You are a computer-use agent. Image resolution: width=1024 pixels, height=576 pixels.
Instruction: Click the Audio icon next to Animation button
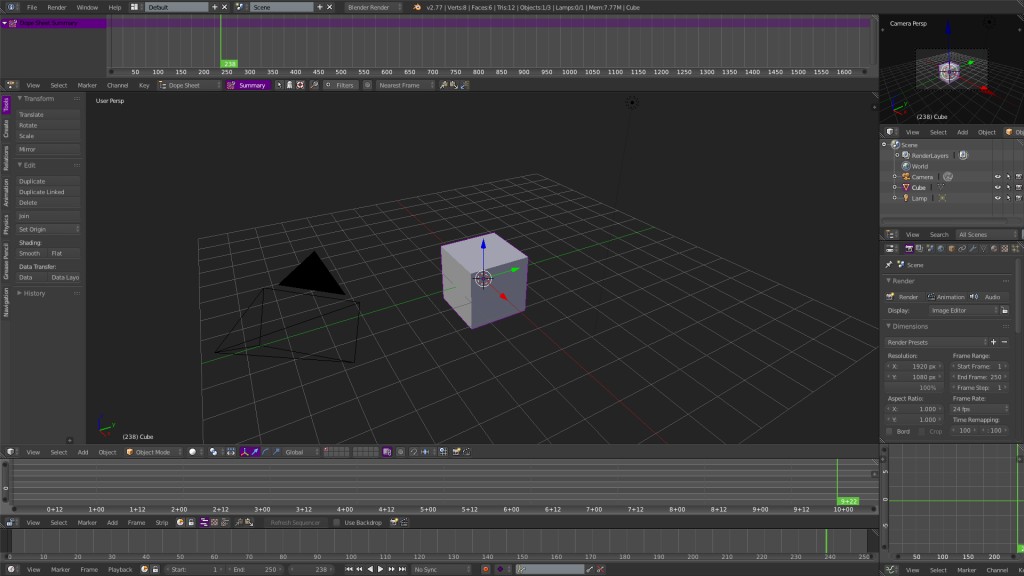coord(973,296)
